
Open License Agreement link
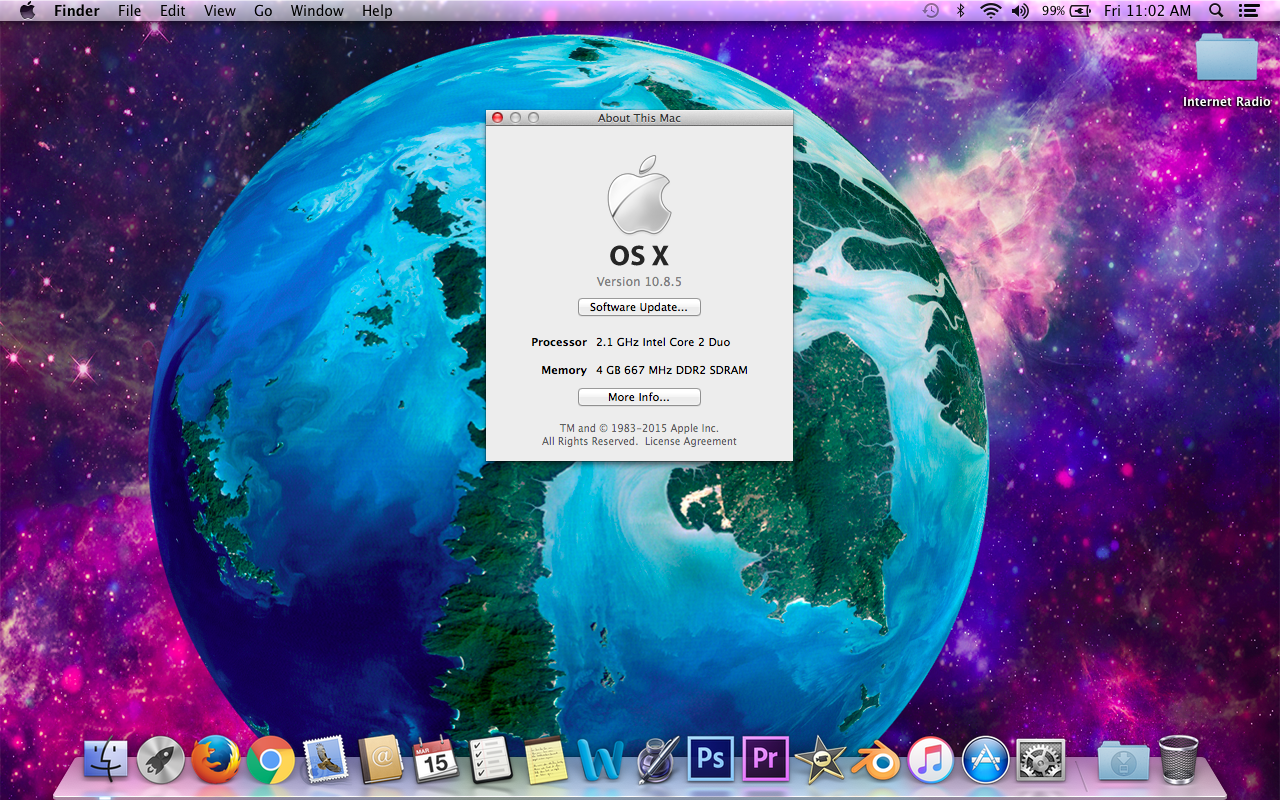click(x=690, y=441)
